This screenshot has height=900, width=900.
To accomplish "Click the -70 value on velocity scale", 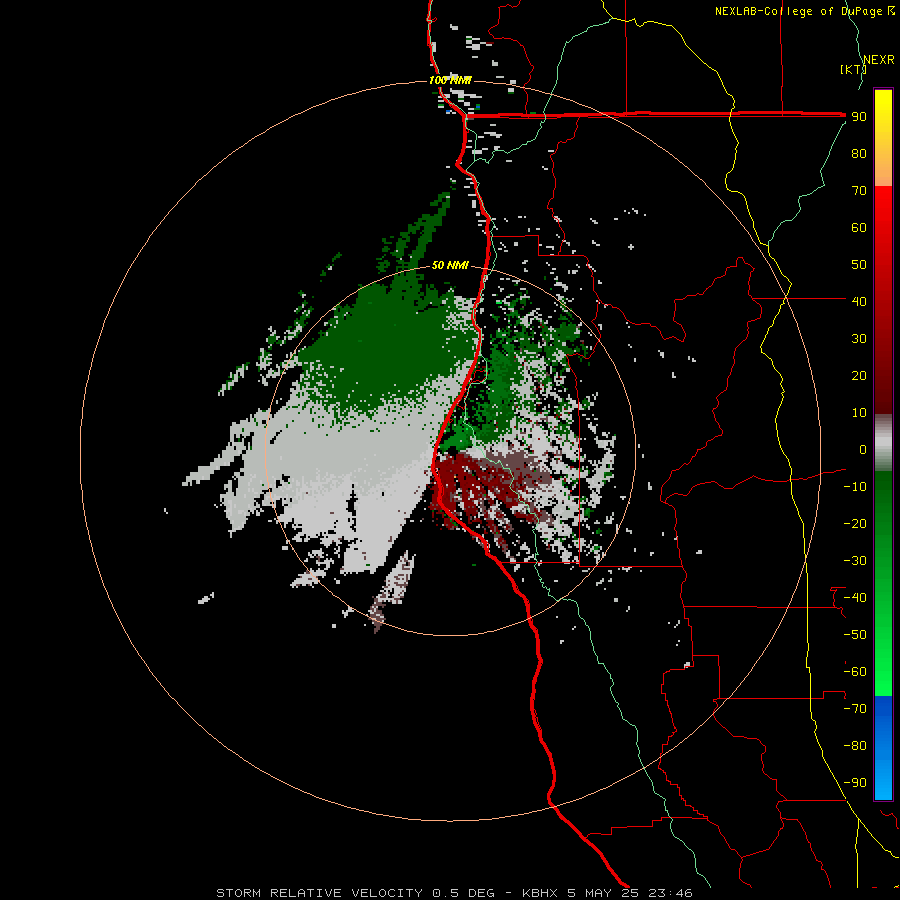I will pos(855,708).
